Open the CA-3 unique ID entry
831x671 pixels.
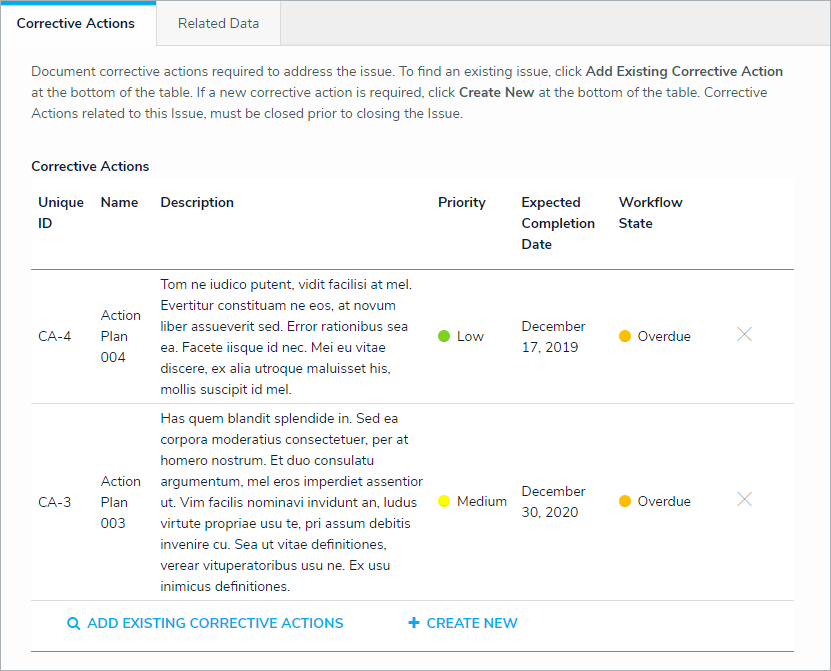pos(55,502)
